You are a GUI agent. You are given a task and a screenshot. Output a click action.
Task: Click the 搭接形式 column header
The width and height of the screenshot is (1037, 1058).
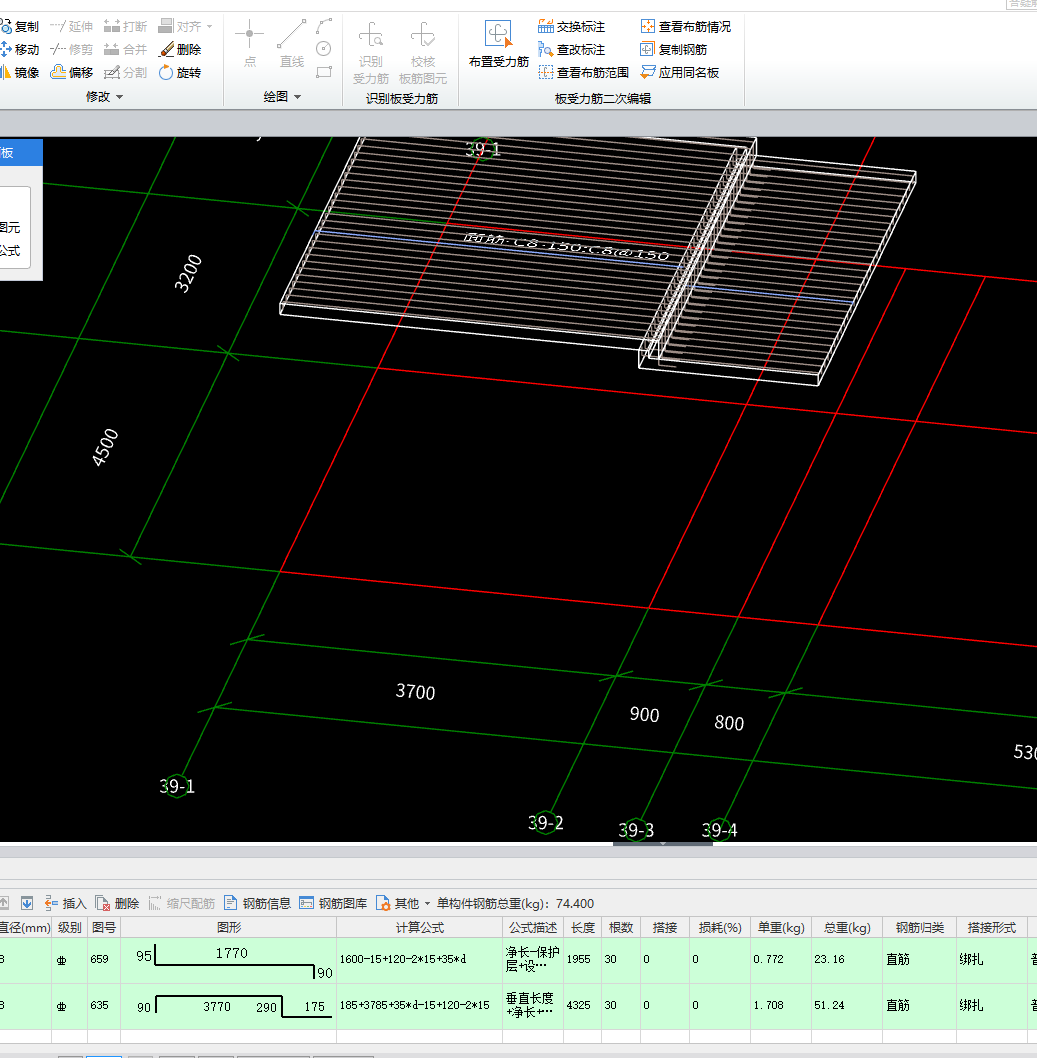(x=991, y=927)
